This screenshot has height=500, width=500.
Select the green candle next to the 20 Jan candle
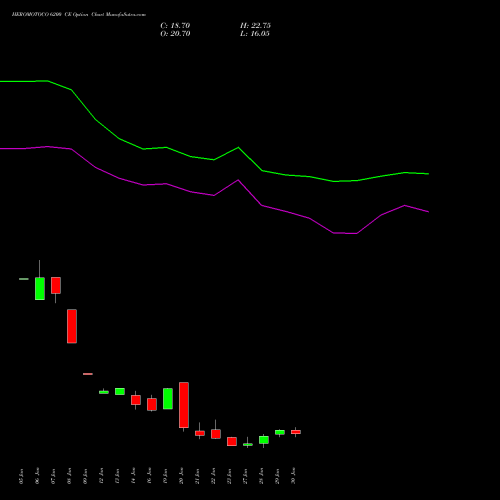[168, 399]
